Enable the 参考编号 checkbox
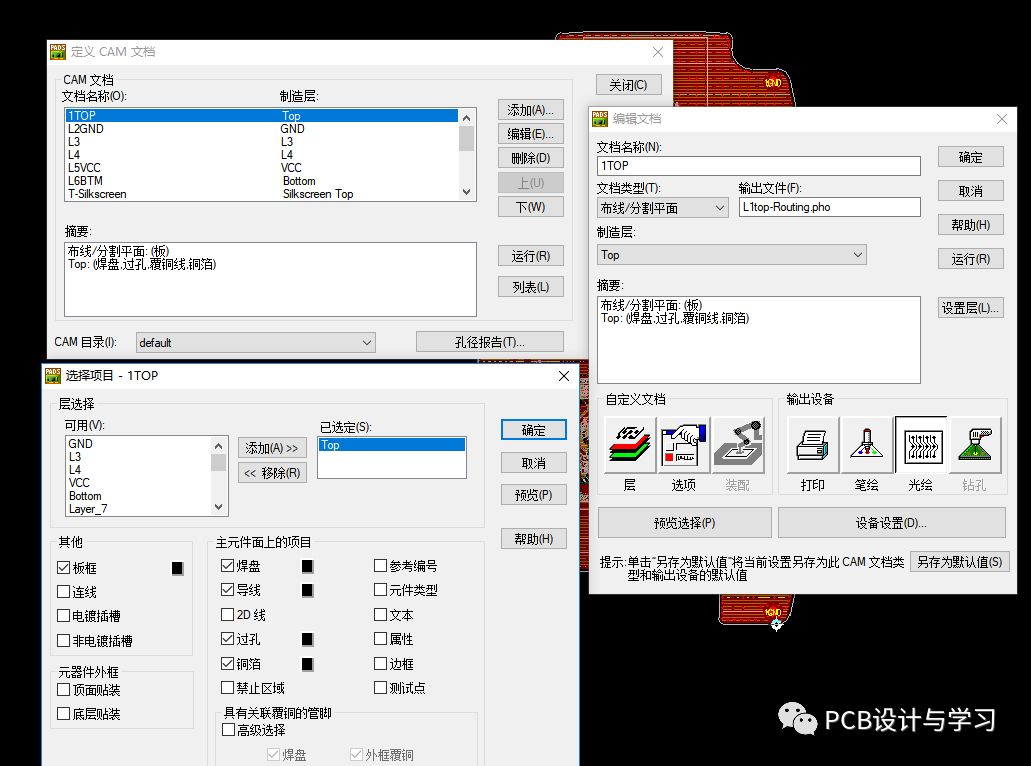 [380, 565]
